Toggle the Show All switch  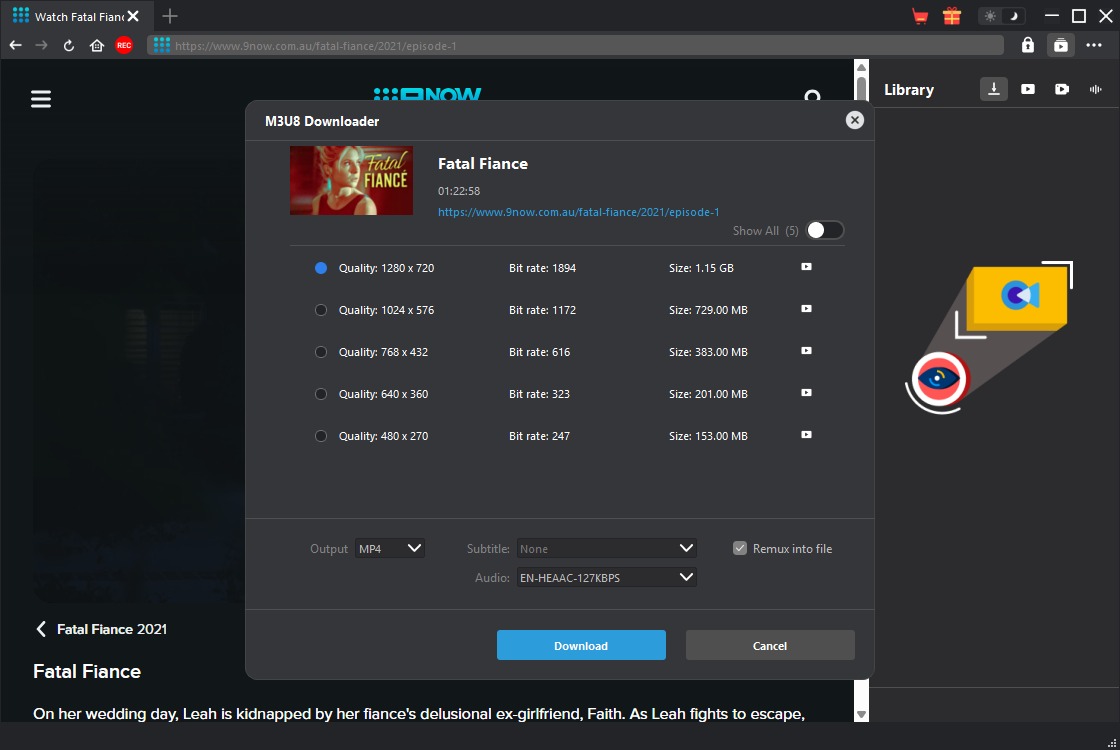(x=825, y=230)
